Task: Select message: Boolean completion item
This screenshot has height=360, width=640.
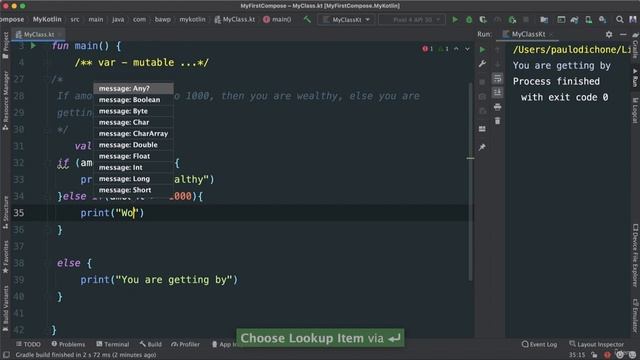Action: click(133, 100)
